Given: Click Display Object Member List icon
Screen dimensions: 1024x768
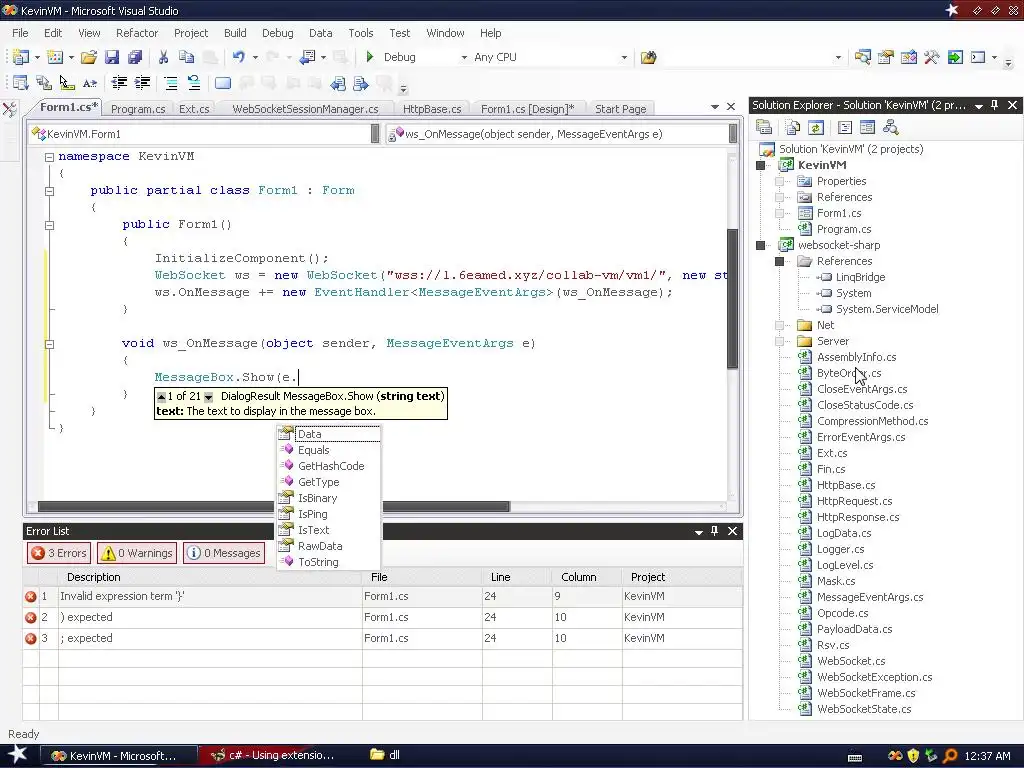Looking at the screenshot, I should 20,82.
